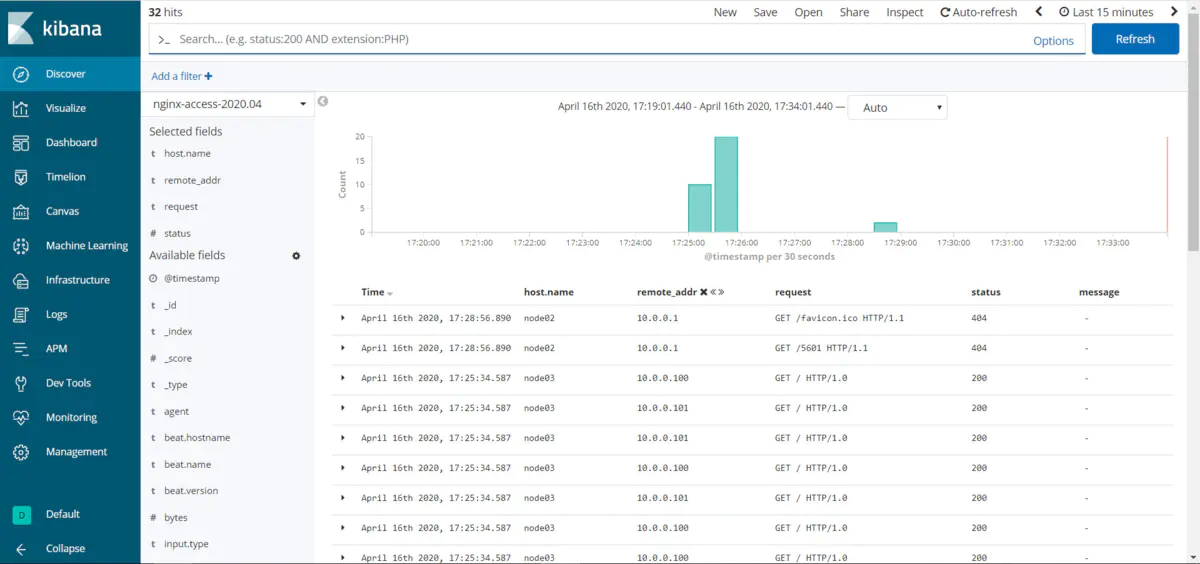This screenshot has width=1200, height=564.
Task: Select the status selected field
Action: (177, 234)
